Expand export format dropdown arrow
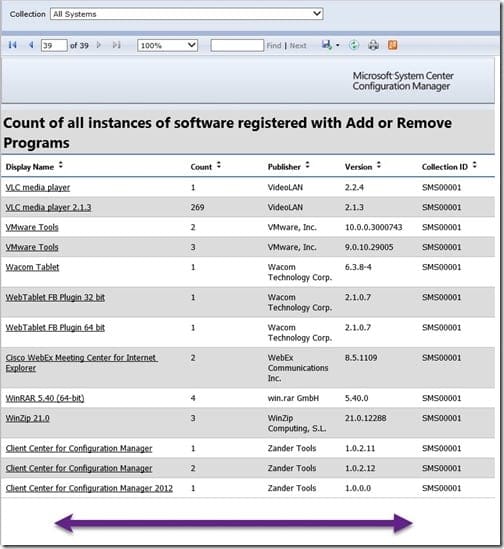 (338, 46)
